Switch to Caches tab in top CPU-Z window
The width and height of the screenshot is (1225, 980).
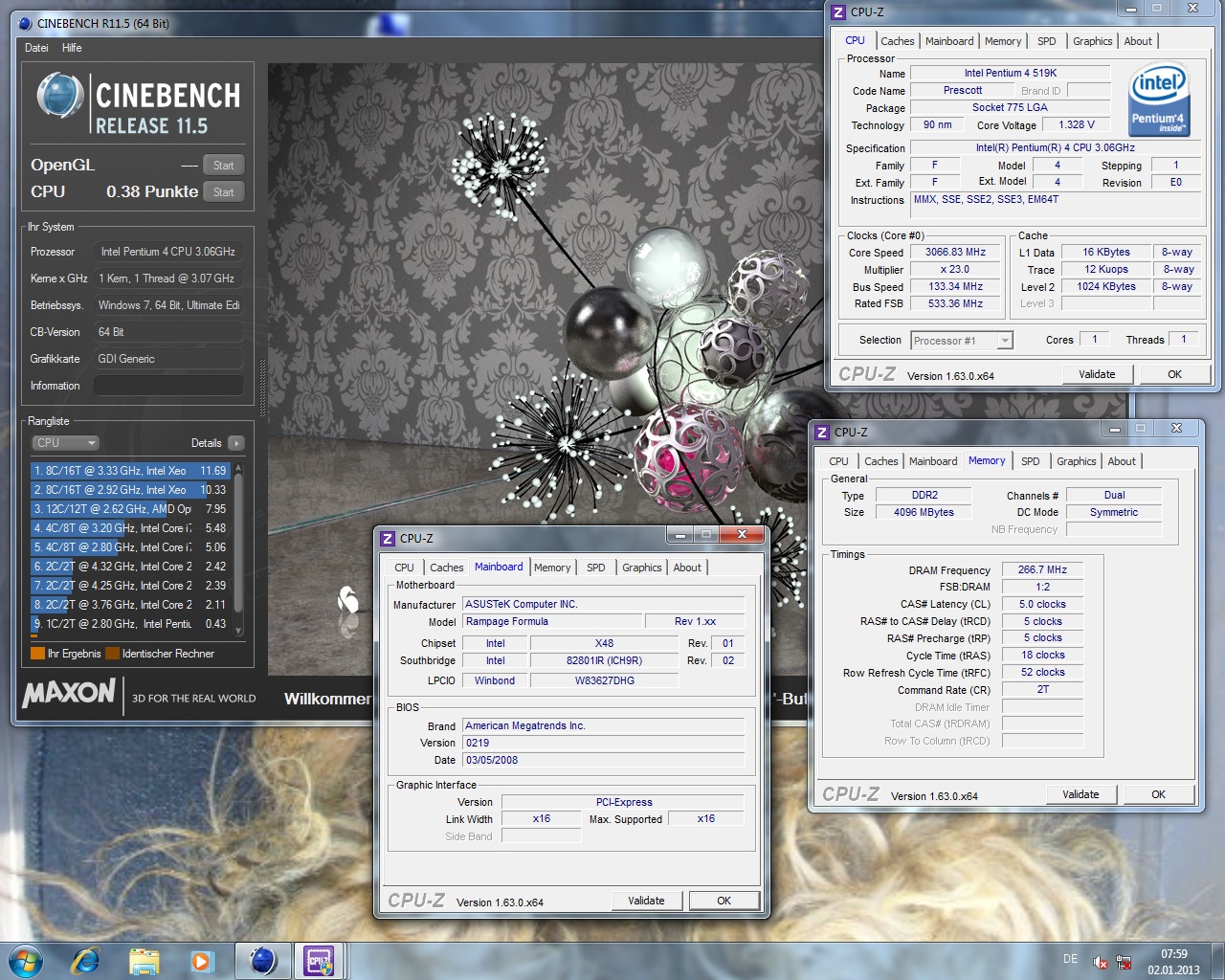click(x=897, y=41)
